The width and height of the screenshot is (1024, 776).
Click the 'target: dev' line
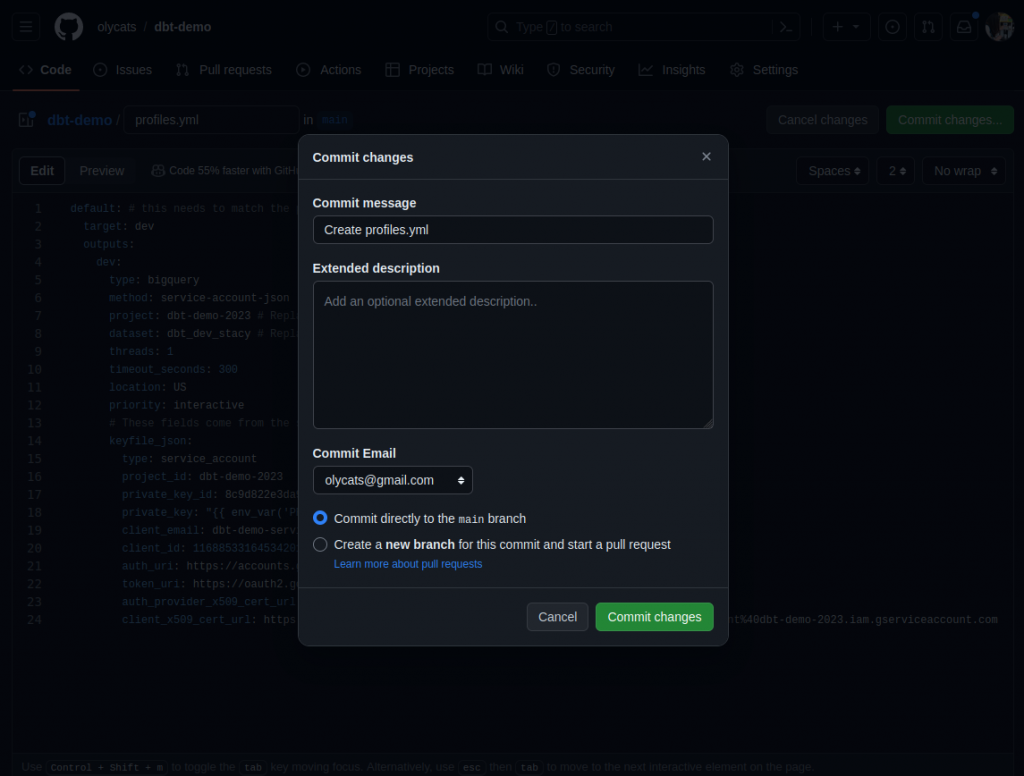pyautogui.click(x=119, y=227)
